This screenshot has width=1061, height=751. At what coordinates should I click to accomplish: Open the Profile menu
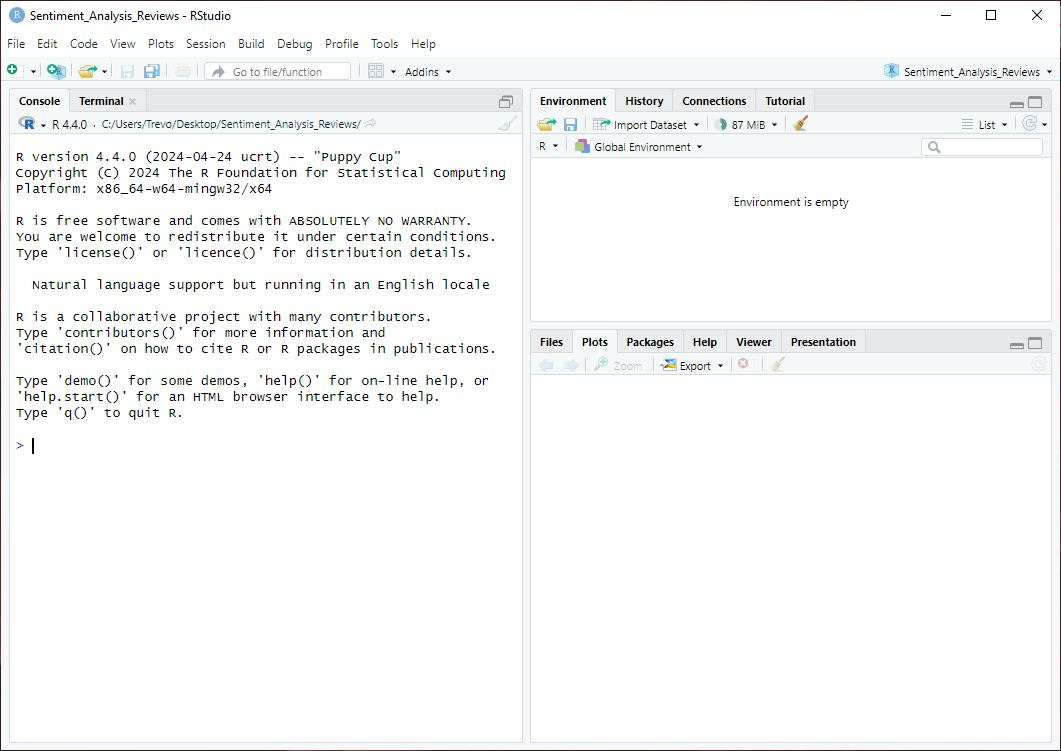tap(342, 44)
